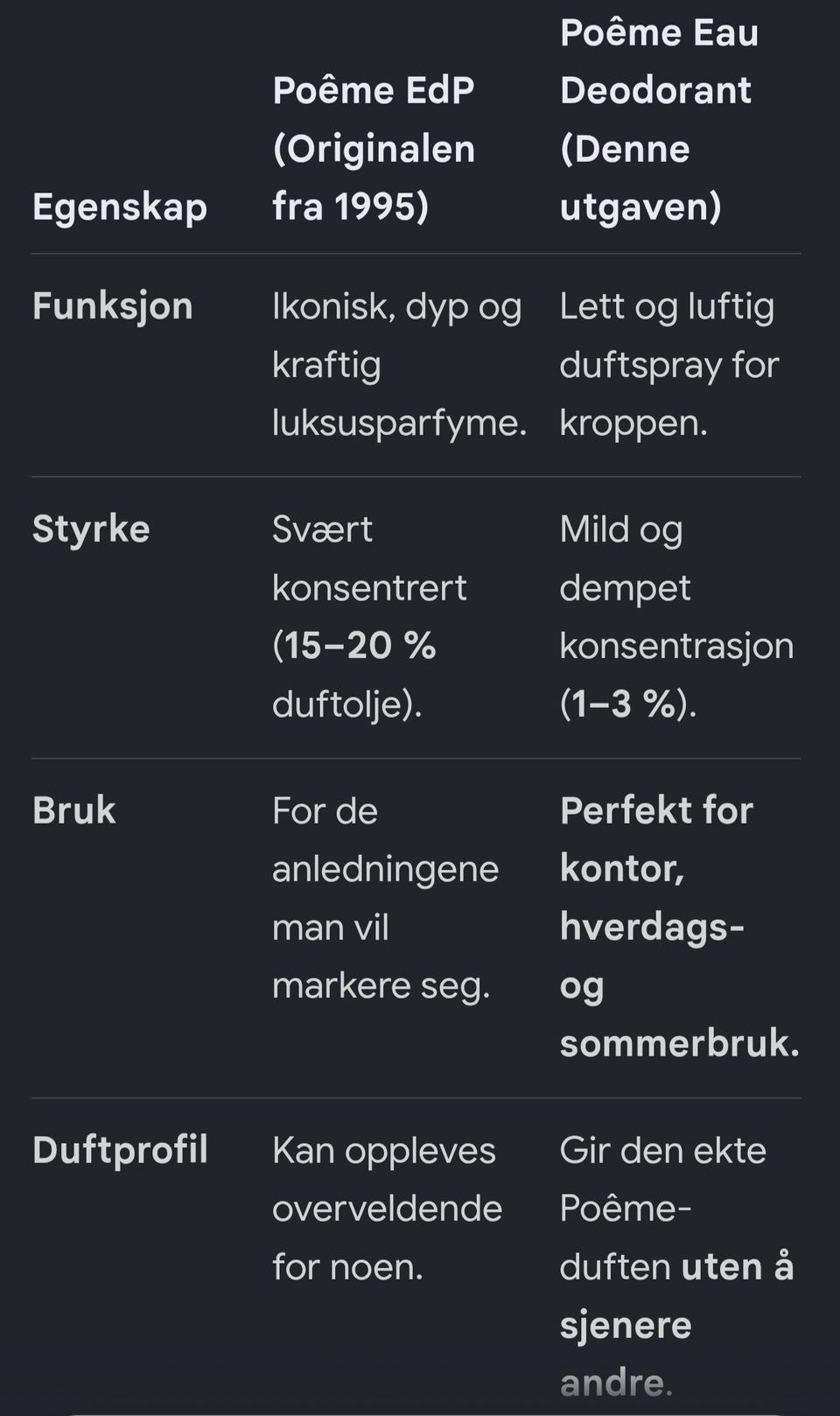
Task: Click the 'Svært konsentrert' text
Action: 369,558
